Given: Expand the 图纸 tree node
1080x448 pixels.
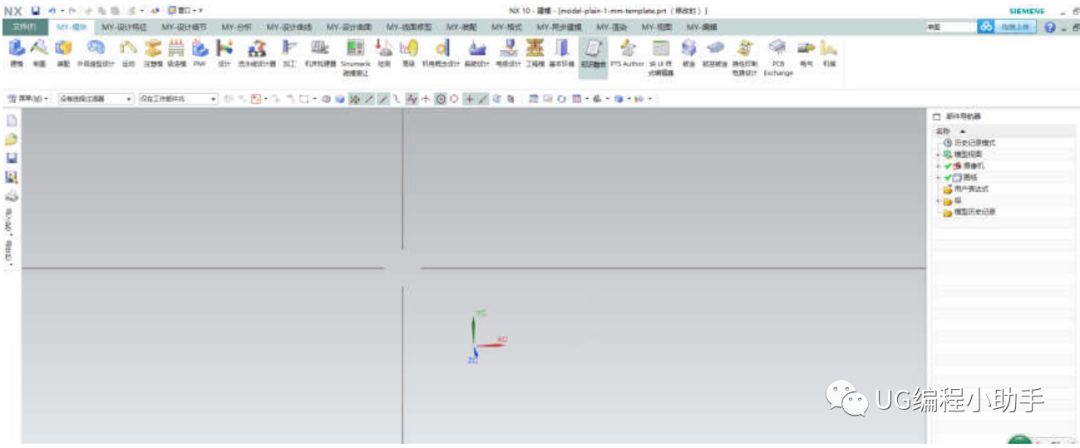Looking at the screenshot, I should (937, 178).
